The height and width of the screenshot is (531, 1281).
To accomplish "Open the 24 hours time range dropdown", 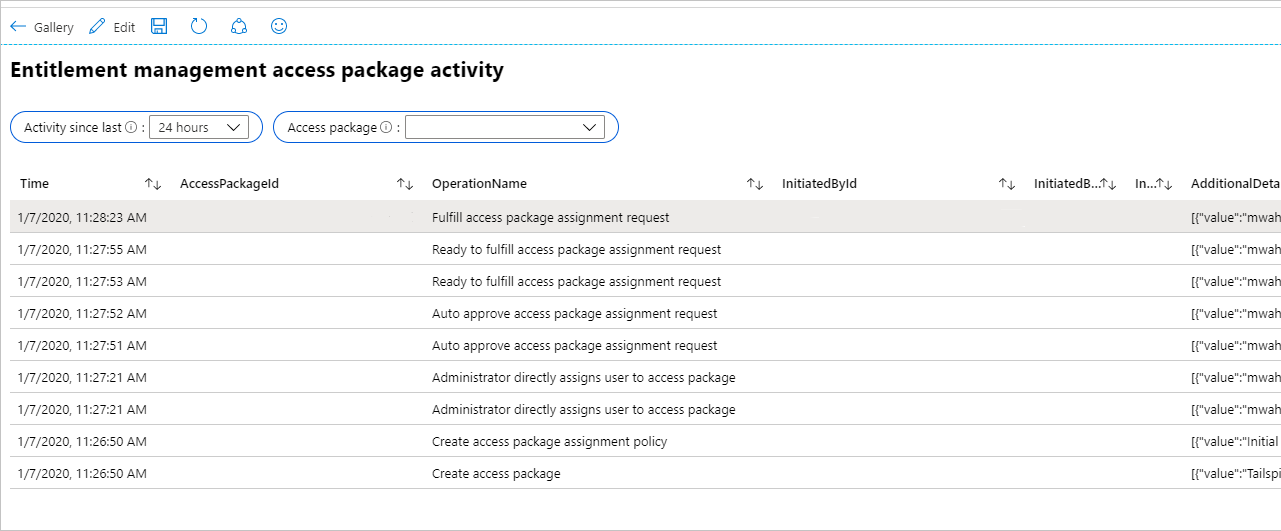I will 198,127.
